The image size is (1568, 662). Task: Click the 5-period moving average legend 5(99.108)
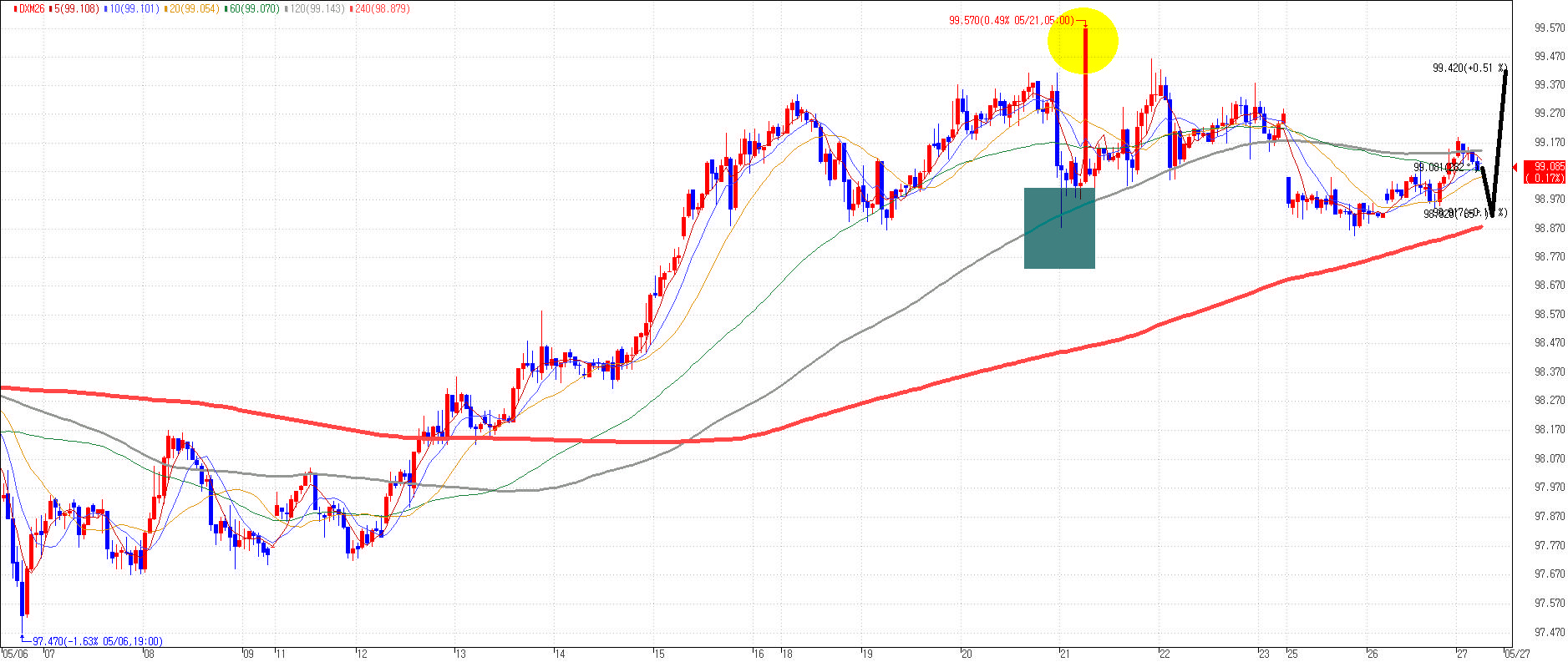(x=77, y=8)
